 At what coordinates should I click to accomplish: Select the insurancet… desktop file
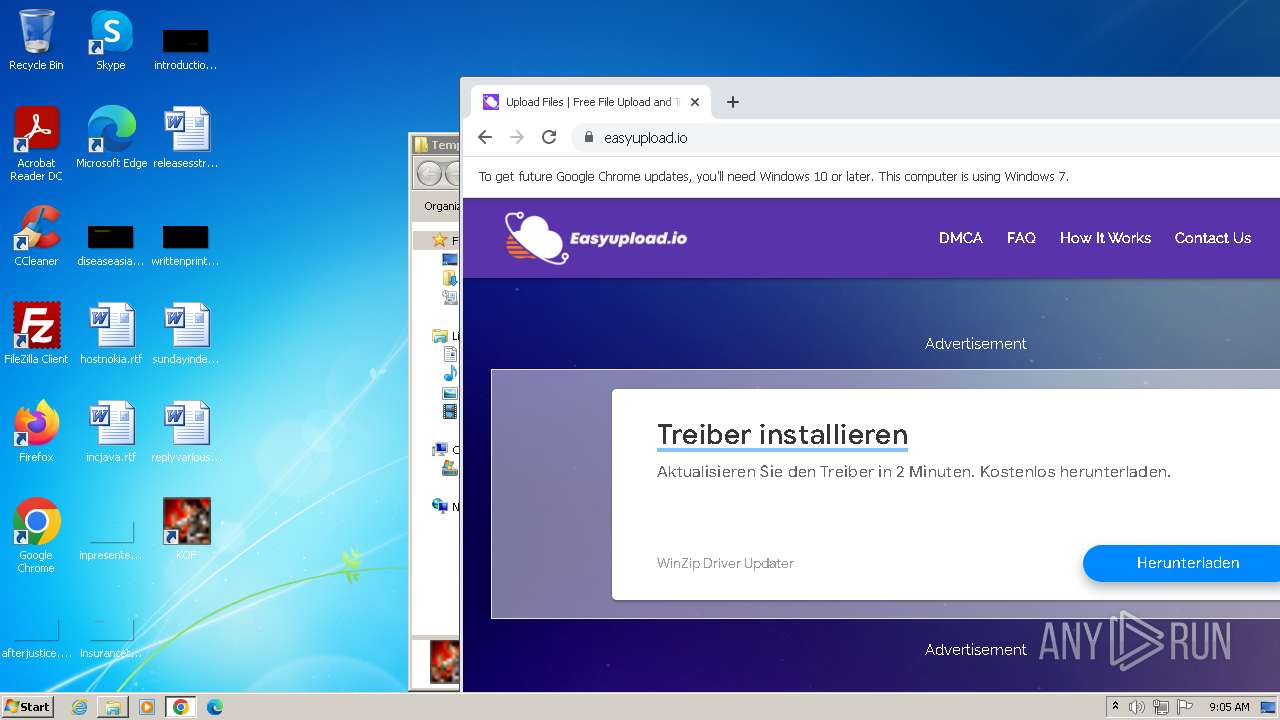pos(111,636)
